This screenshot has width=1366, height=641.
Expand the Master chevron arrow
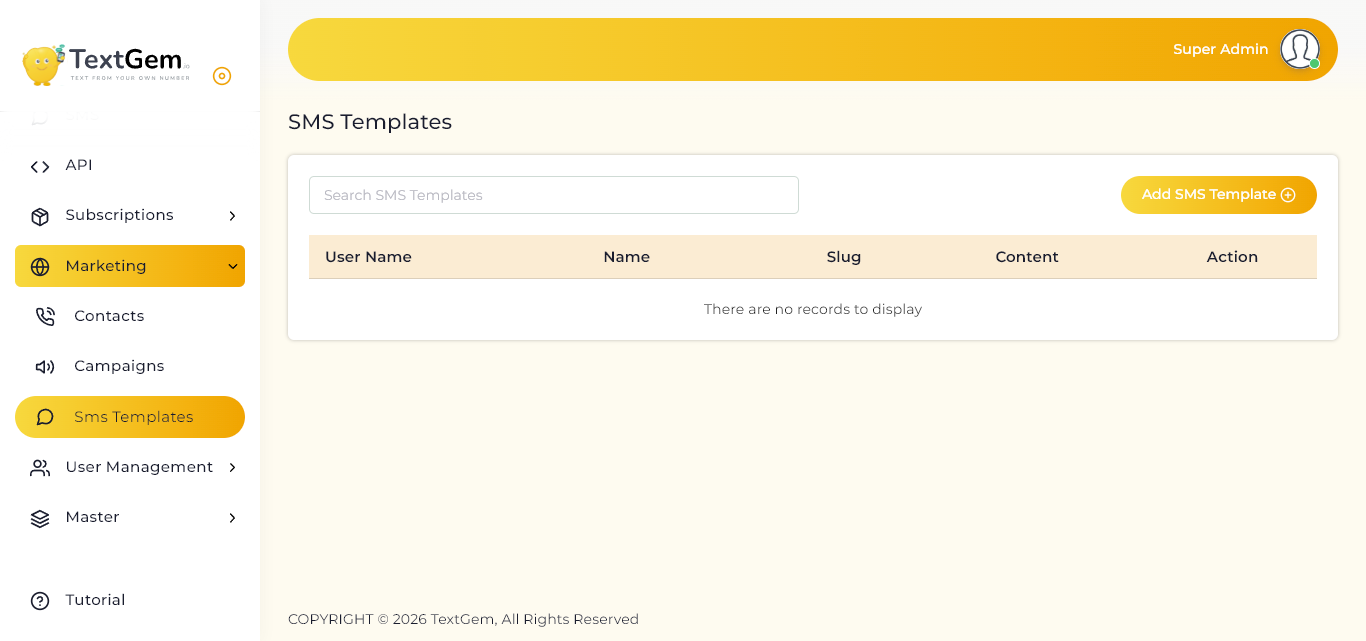(x=232, y=518)
